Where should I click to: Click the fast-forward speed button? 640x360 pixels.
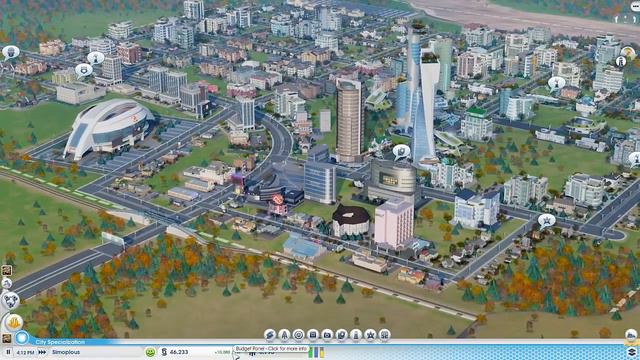coord(42,352)
